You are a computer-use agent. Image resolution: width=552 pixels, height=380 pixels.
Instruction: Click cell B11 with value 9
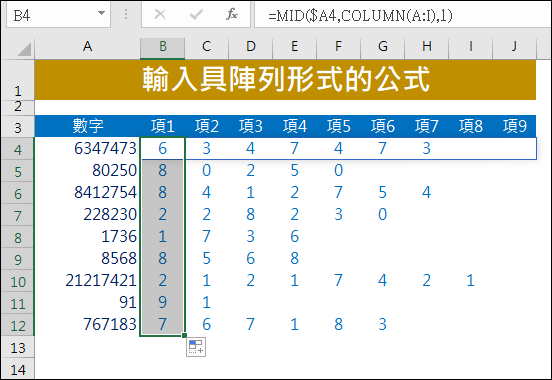click(x=162, y=303)
